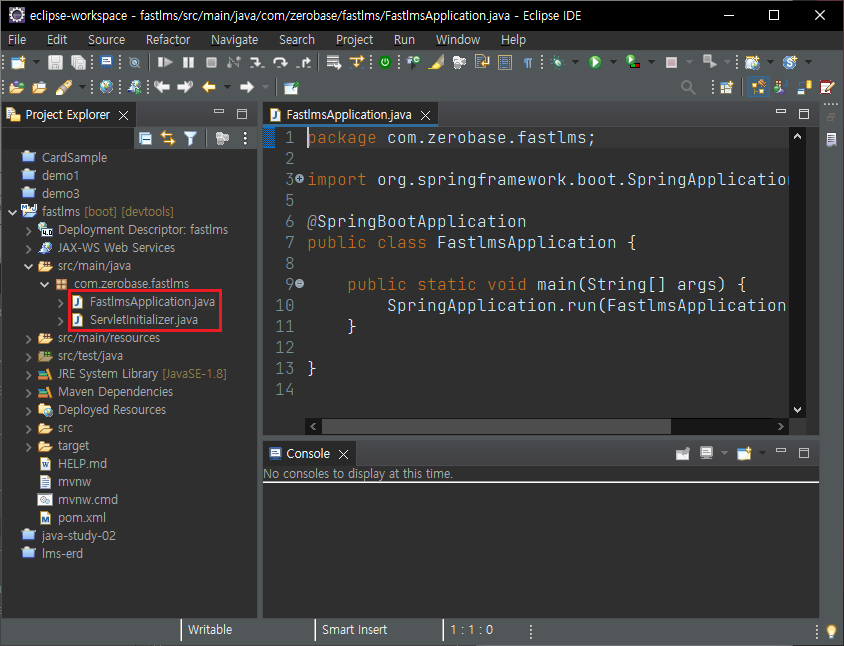This screenshot has width=844, height=646.
Task: Close the Console view tab
Action: tap(343, 454)
